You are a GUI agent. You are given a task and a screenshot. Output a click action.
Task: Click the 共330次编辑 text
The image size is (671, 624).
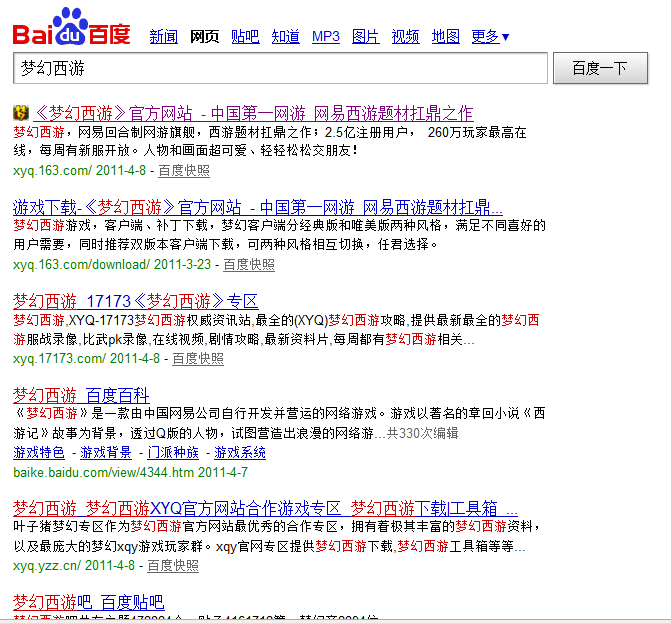coord(422,434)
